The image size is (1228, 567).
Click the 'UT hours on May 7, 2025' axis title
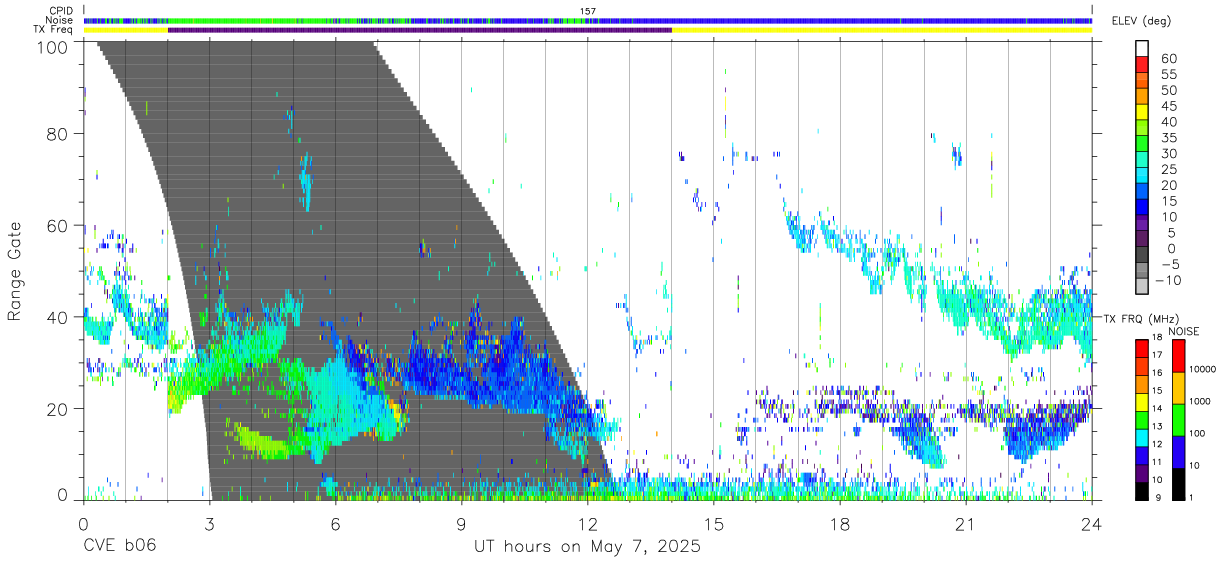pos(587,547)
